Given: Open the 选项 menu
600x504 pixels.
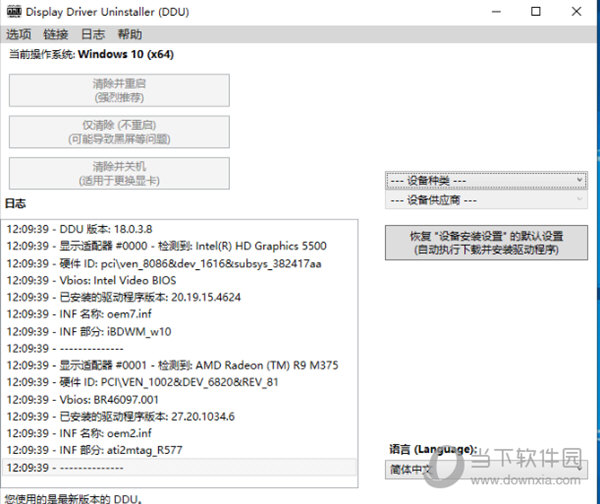Looking at the screenshot, I should [18, 34].
